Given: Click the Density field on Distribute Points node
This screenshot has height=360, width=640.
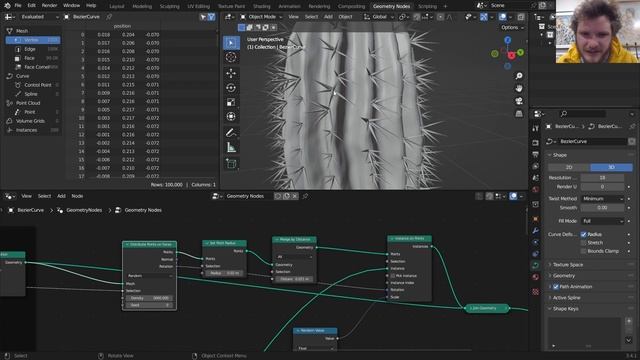Looking at the screenshot, I should (149, 298).
